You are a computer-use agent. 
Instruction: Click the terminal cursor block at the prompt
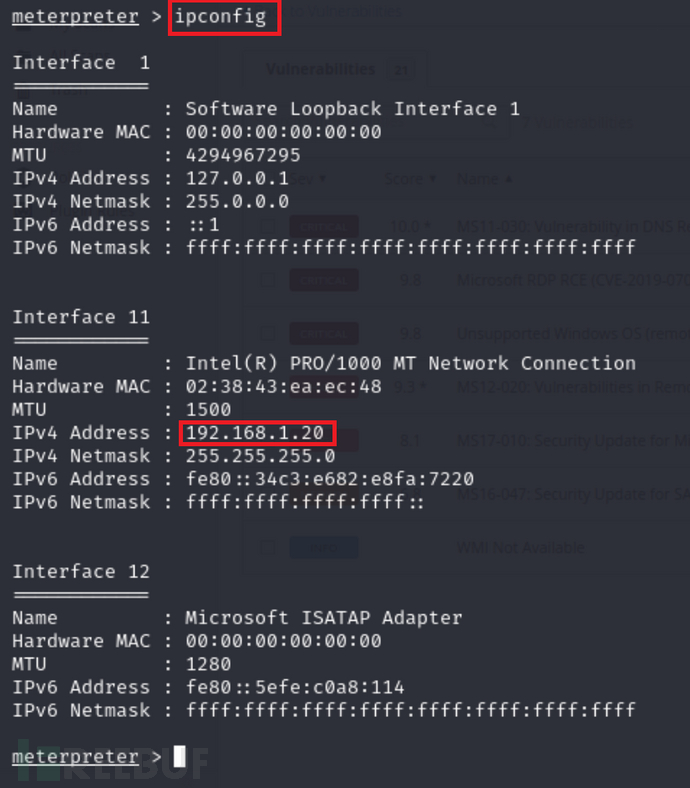pos(179,757)
